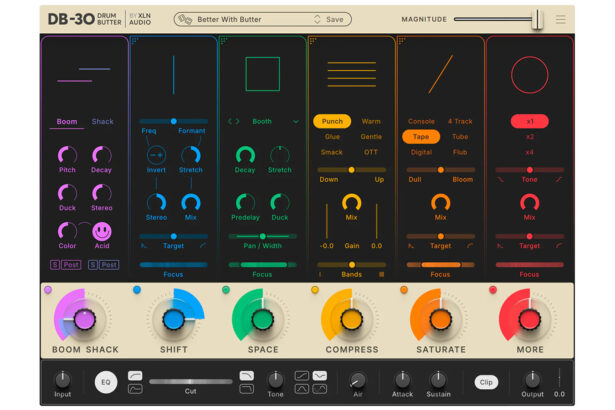Select the high-cut slope filter shape icon
The width and height of the screenshot is (615, 410).
[x=246, y=375]
